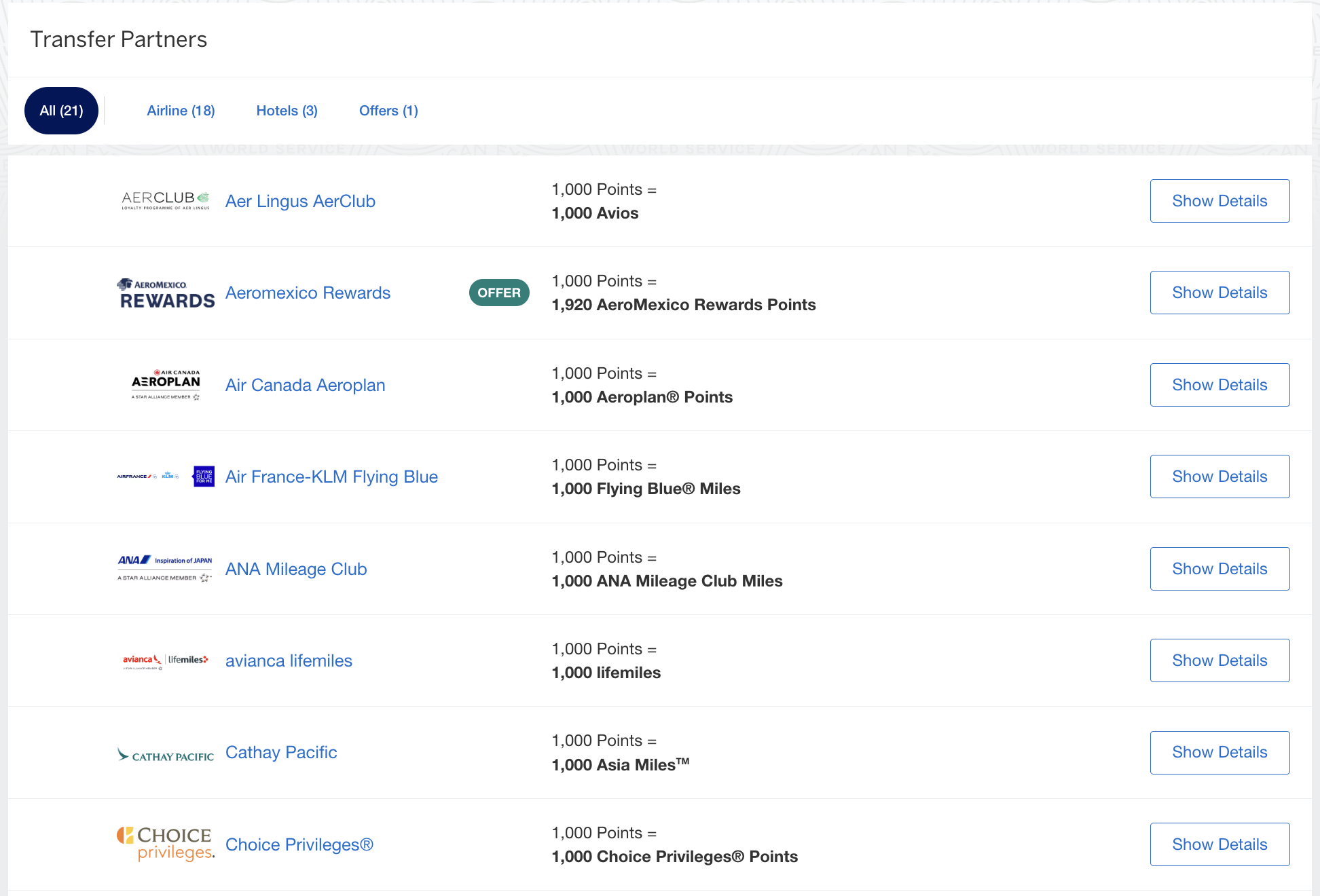Switch to the Airline partners tab
Image resolution: width=1320 pixels, height=896 pixels.
click(x=181, y=110)
